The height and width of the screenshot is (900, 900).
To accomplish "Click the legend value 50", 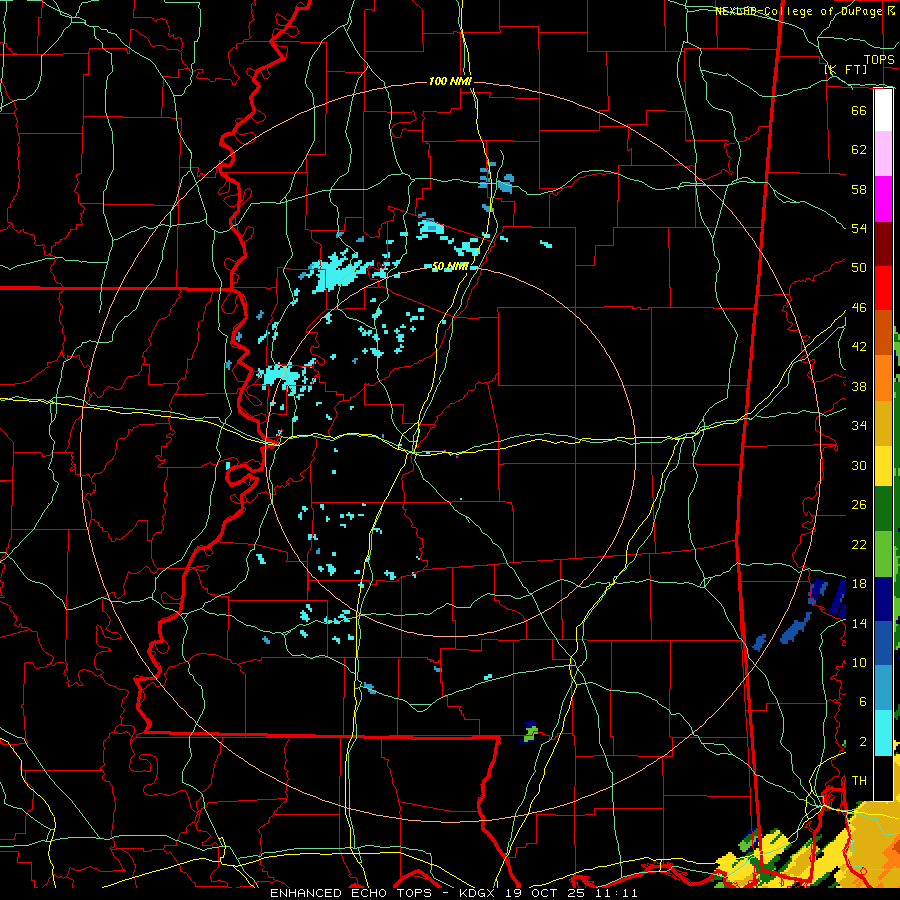I will tap(859, 267).
